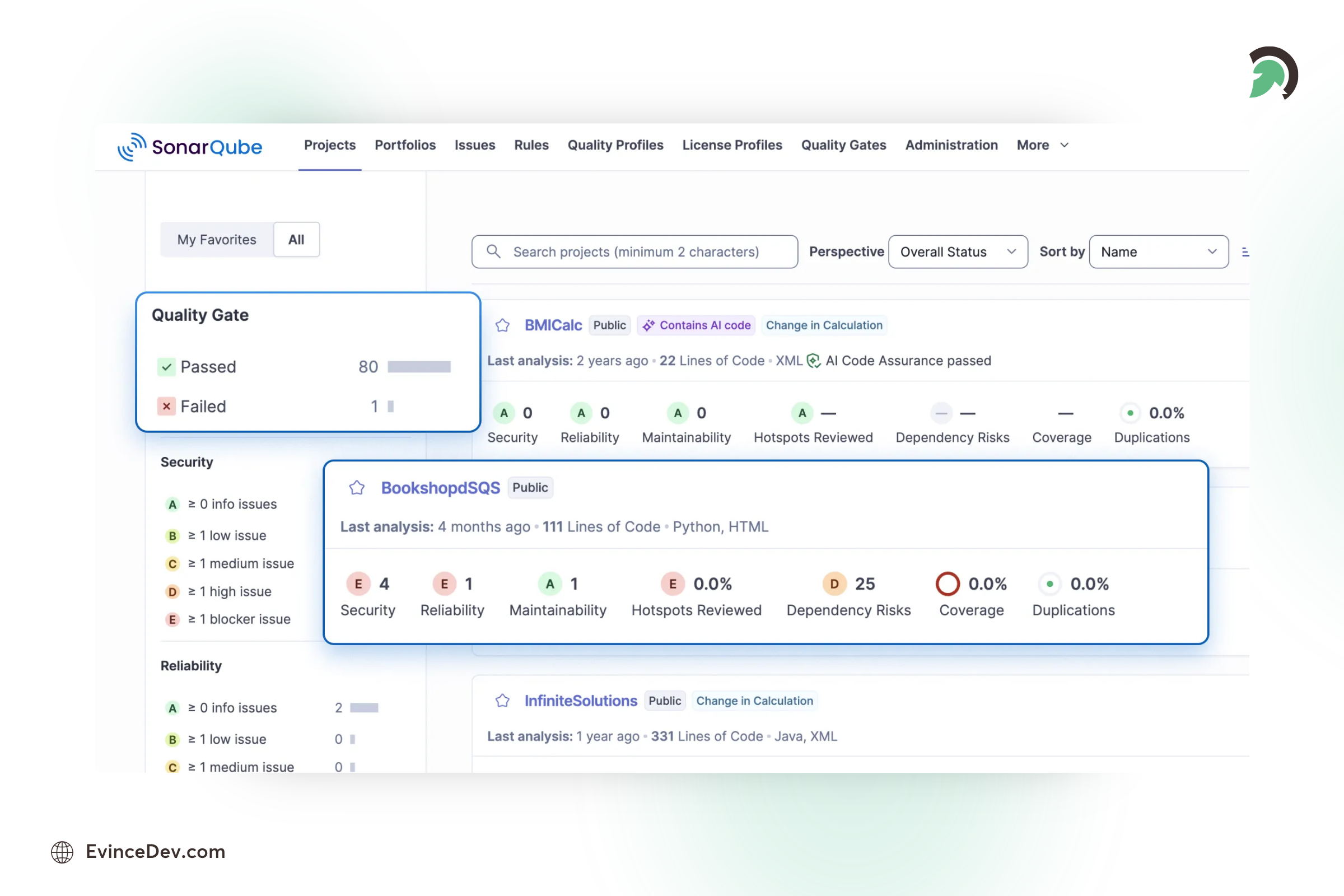Favorite the BMICalc project star
Viewport: 1344px width, 896px height.
point(502,325)
